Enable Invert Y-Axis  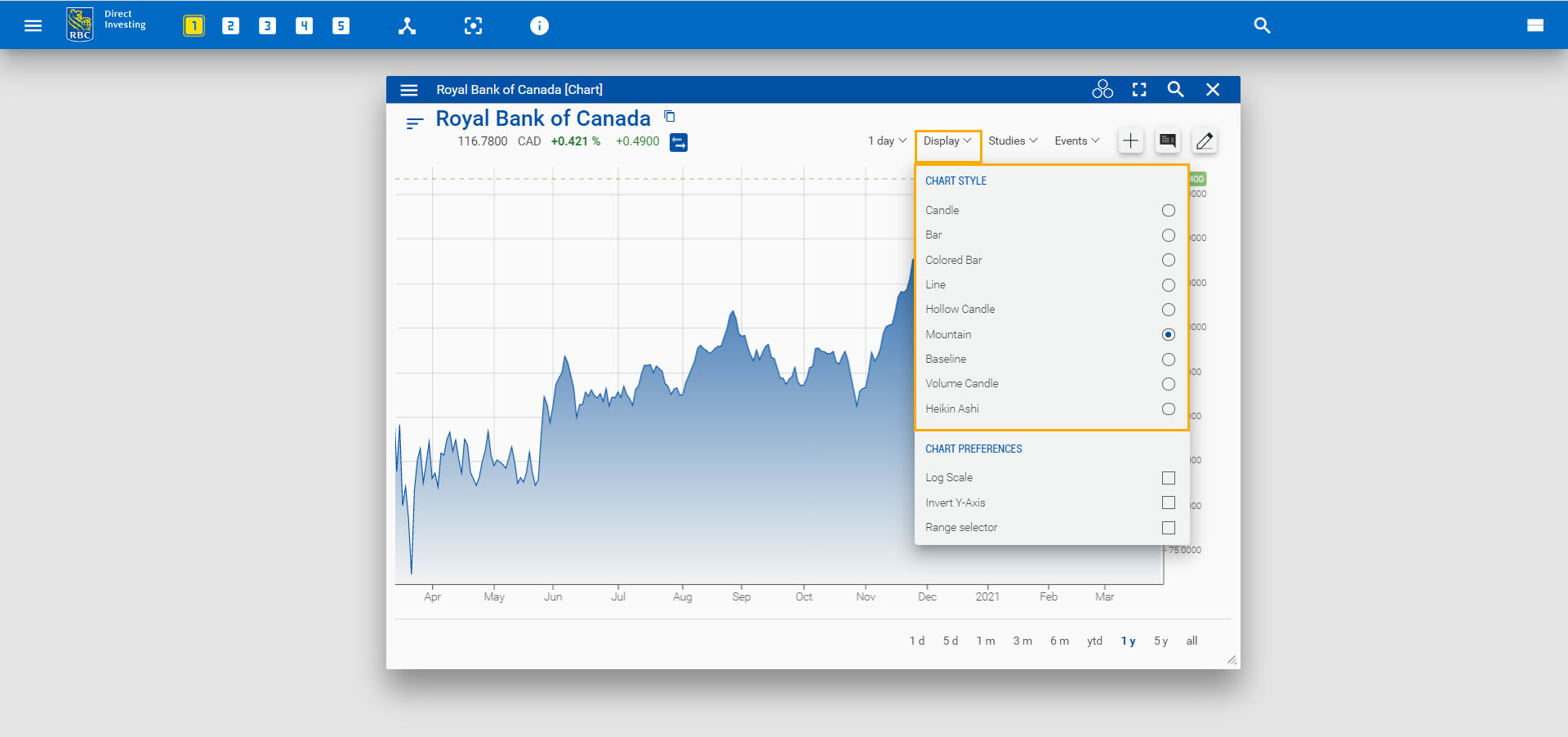pyautogui.click(x=1168, y=502)
